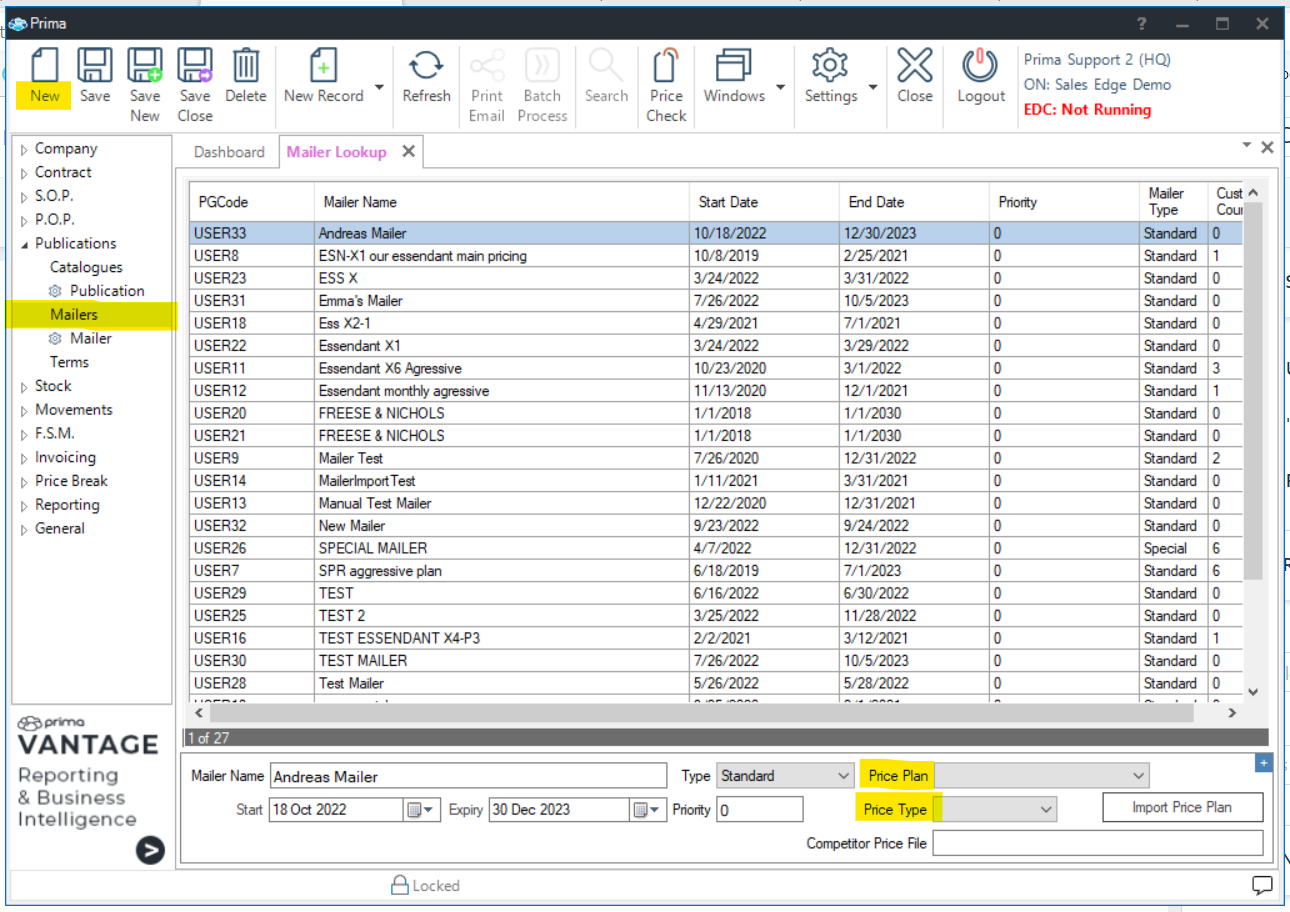Expand the P.O.P. tree node

tap(24, 221)
